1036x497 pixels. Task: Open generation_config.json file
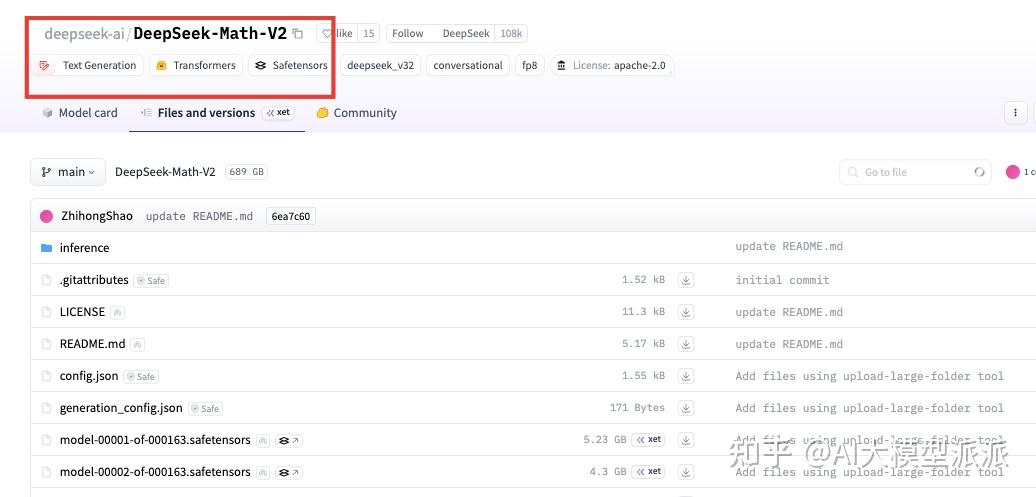pyautogui.click(x=121, y=408)
